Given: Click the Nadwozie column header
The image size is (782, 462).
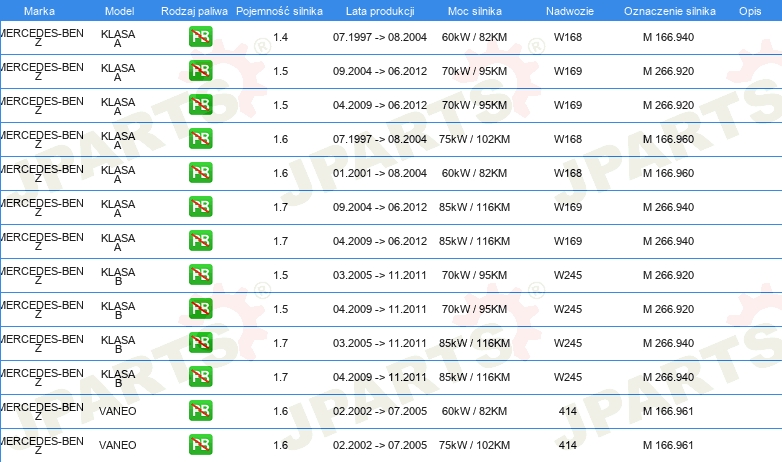Looking at the screenshot, I should [x=570, y=11].
